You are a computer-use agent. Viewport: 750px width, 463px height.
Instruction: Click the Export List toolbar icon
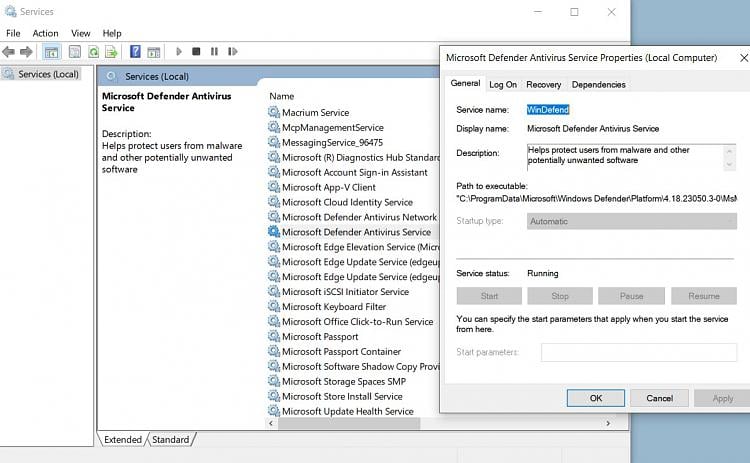pos(111,51)
